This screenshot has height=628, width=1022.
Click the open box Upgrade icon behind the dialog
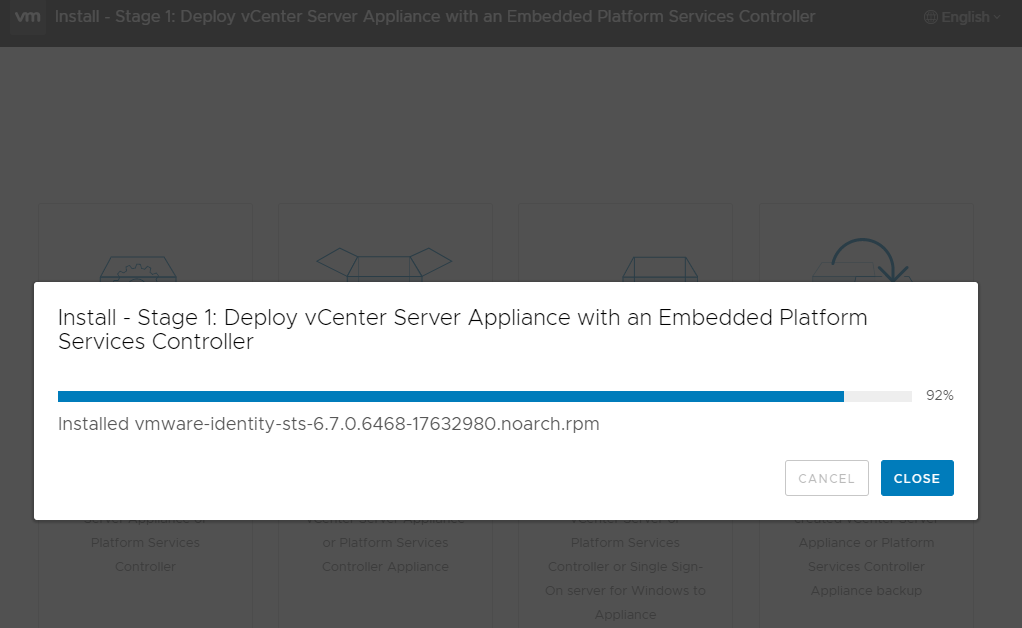click(384, 264)
